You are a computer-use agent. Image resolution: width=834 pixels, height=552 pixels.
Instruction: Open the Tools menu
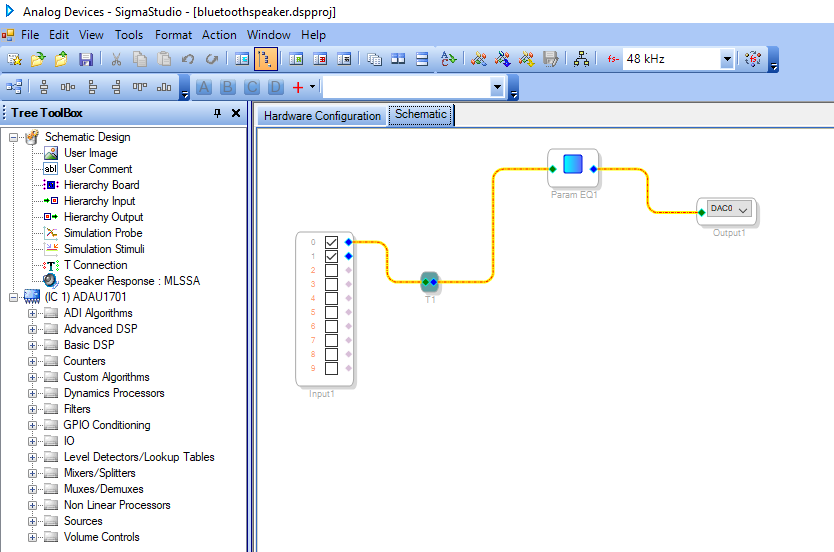[x=129, y=35]
